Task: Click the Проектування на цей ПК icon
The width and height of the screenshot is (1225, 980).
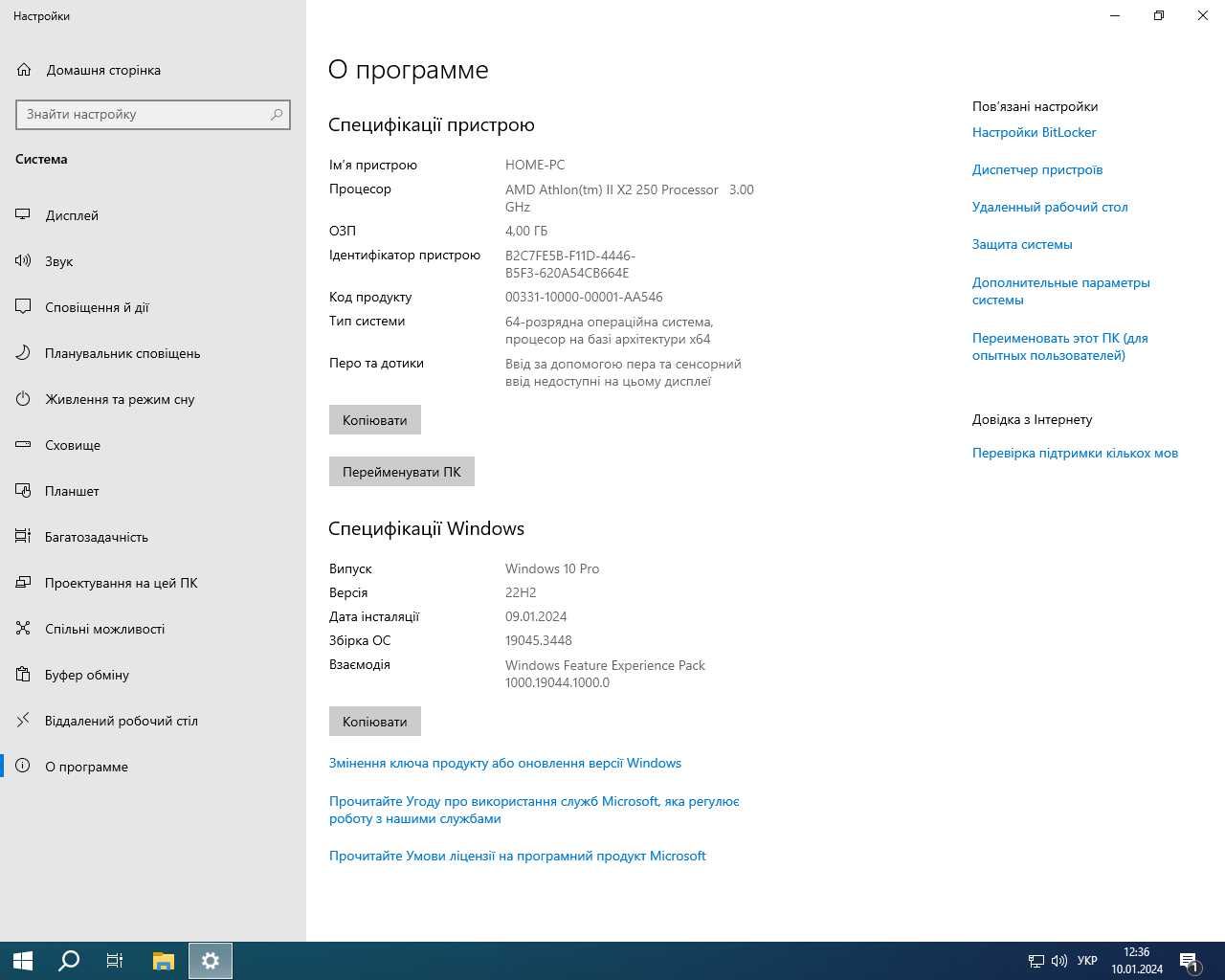Action: tap(23, 583)
